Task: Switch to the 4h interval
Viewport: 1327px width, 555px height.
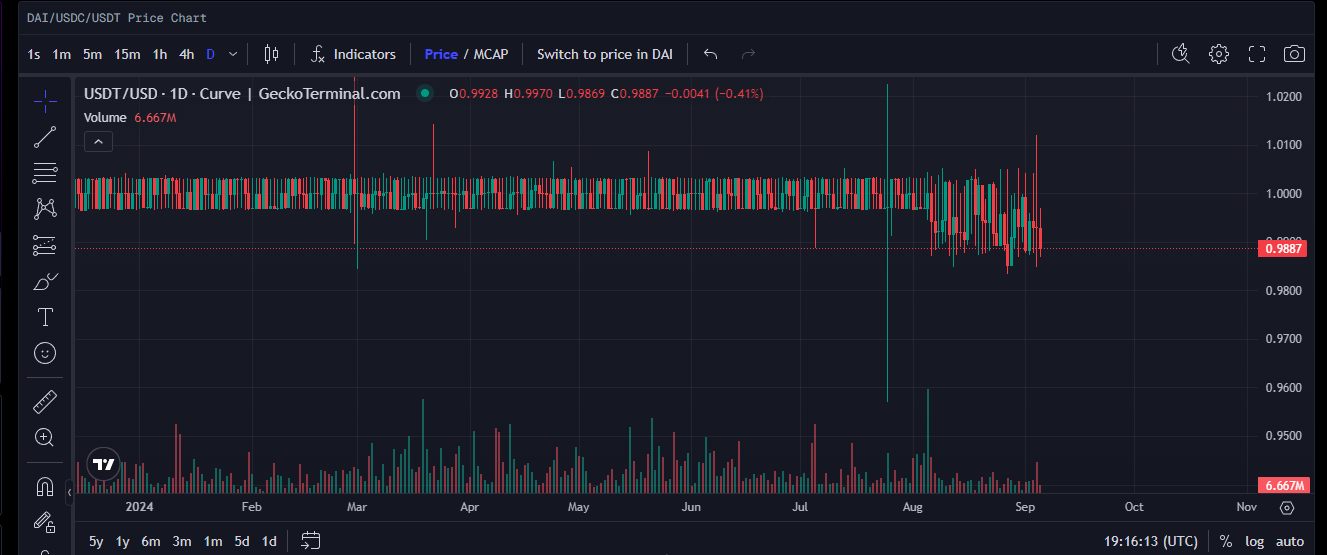Action: click(x=187, y=54)
